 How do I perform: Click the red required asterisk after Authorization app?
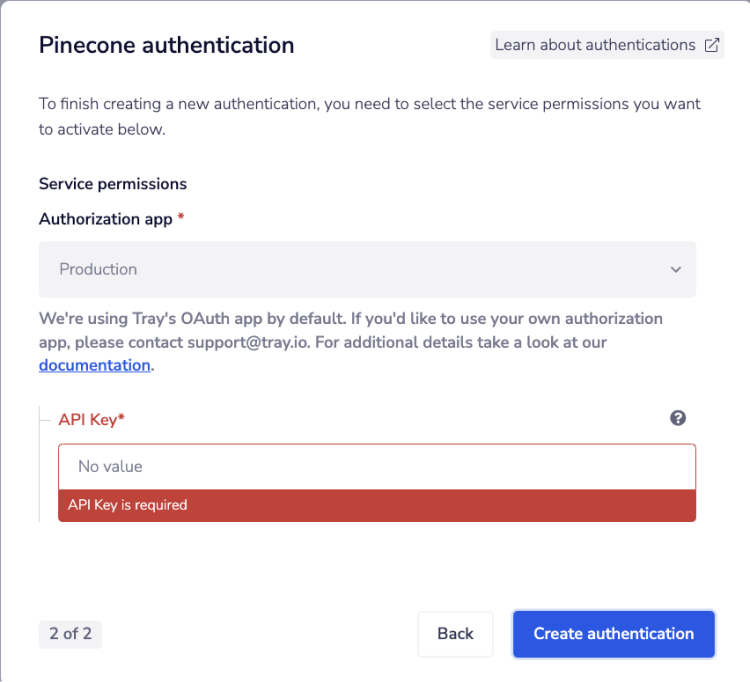181,218
